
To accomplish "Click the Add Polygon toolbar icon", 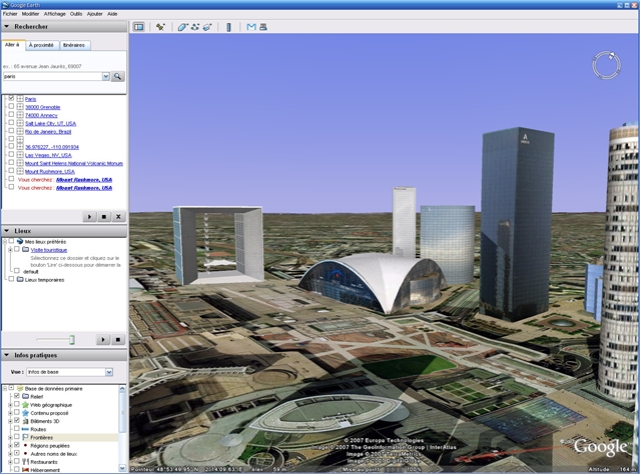I will pos(182,27).
